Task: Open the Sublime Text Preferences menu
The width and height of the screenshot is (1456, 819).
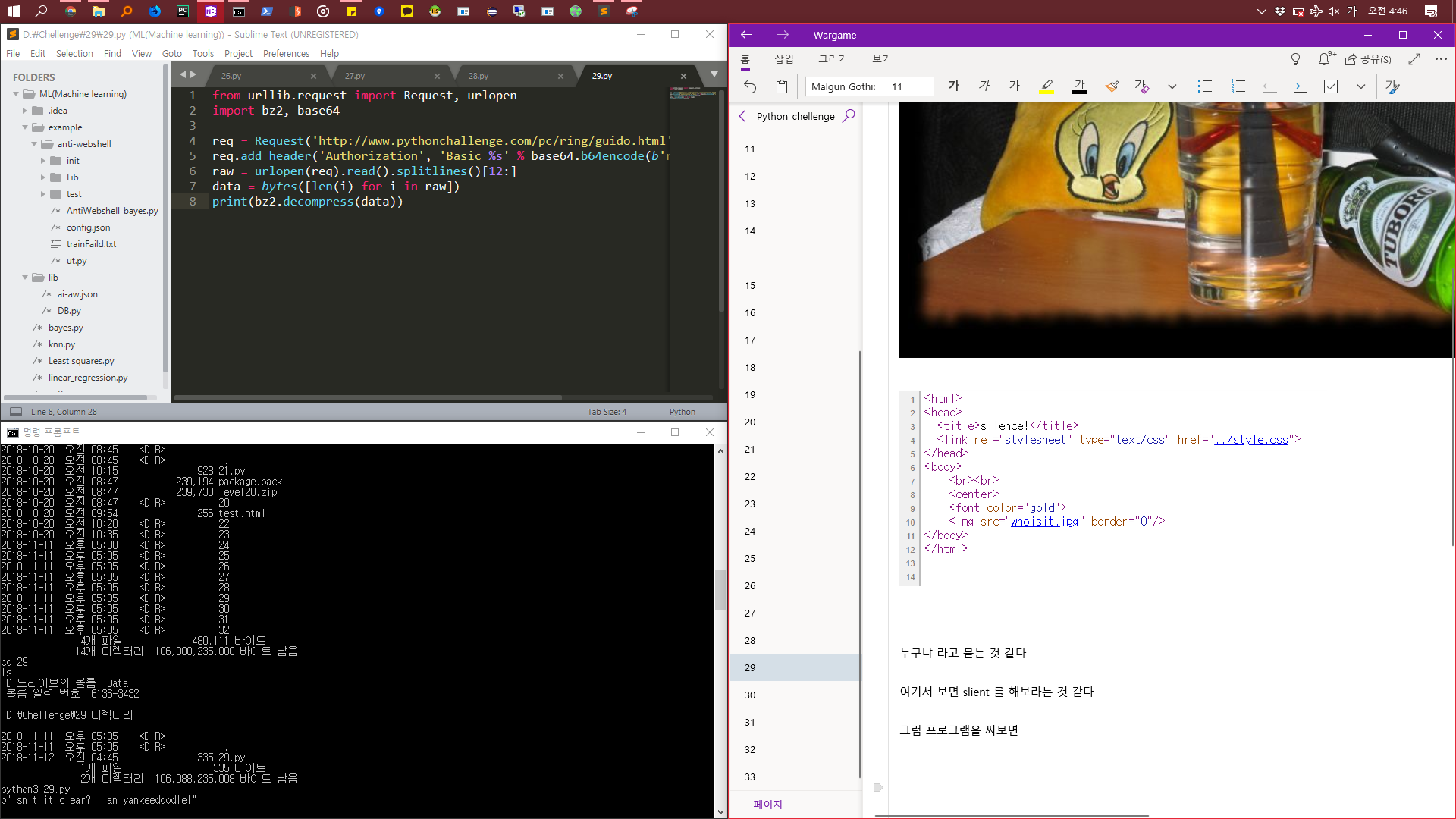Action: tap(286, 54)
